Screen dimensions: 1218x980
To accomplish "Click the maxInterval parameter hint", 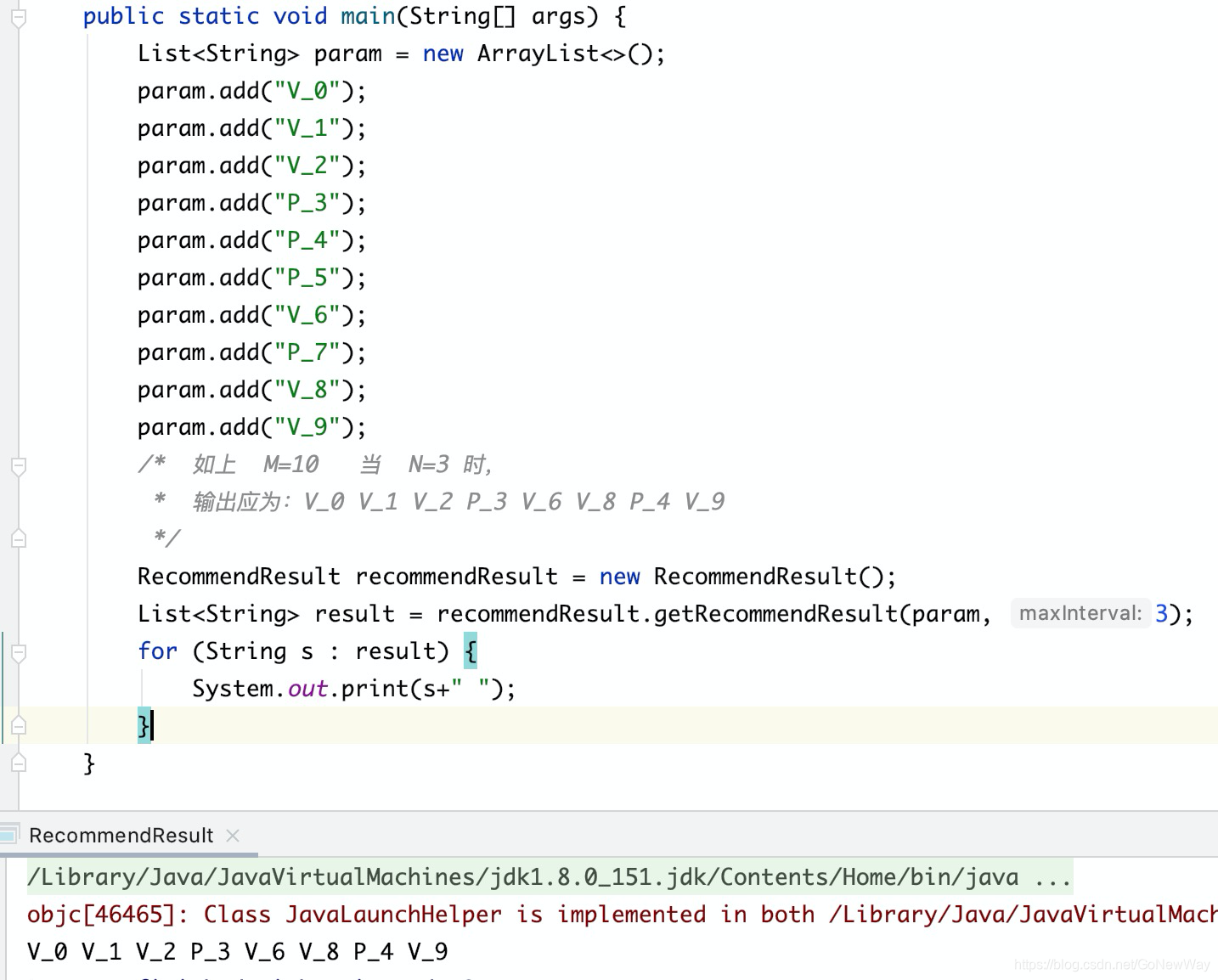I will (x=1080, y=613).
